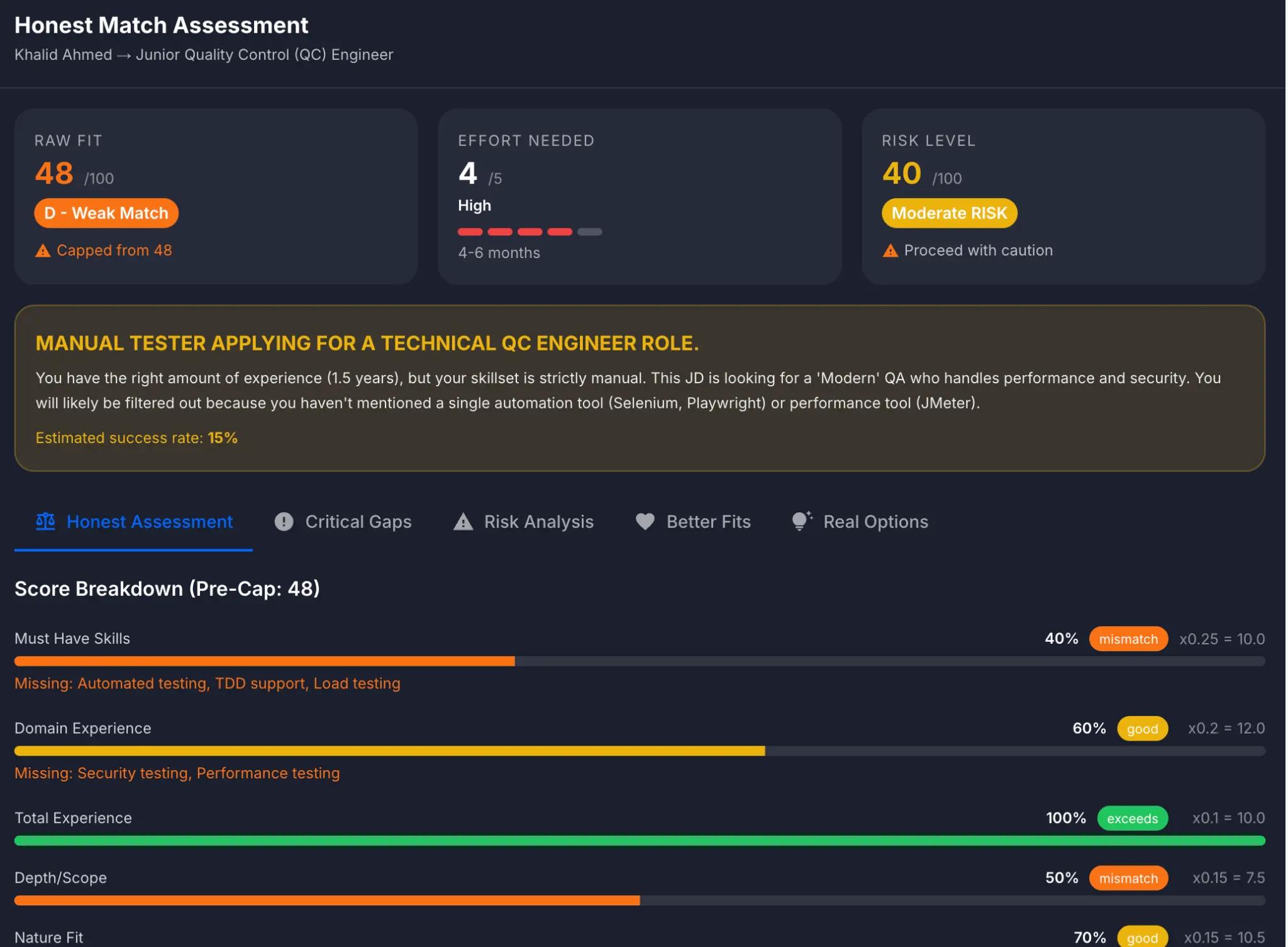Click the heart icon for Better Fits

point(645,521)
